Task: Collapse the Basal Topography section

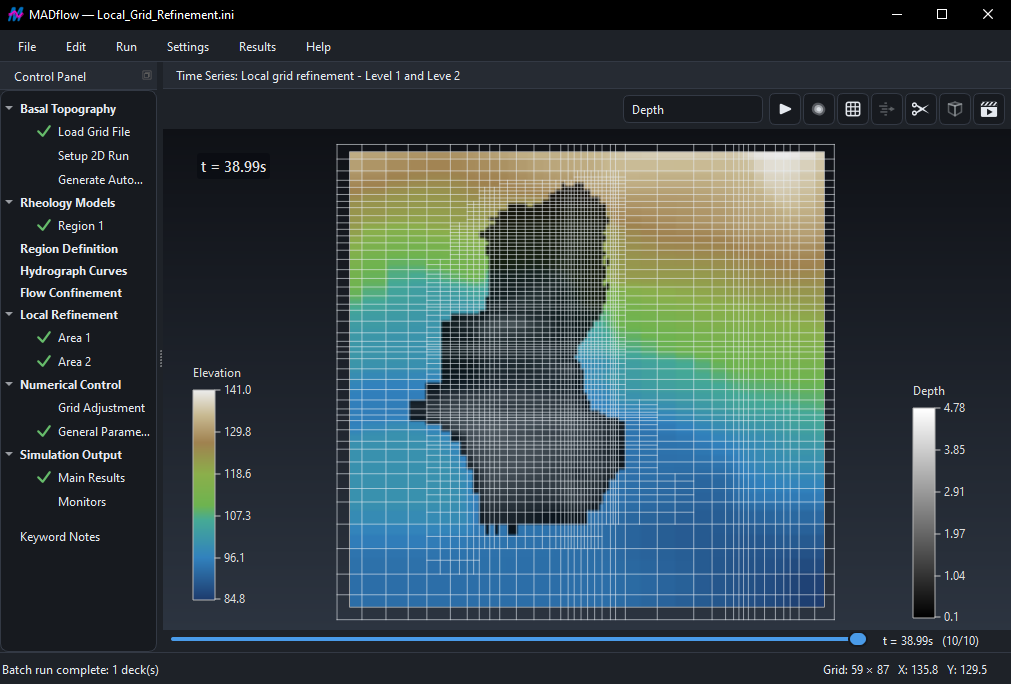Action: pos(9,108)
